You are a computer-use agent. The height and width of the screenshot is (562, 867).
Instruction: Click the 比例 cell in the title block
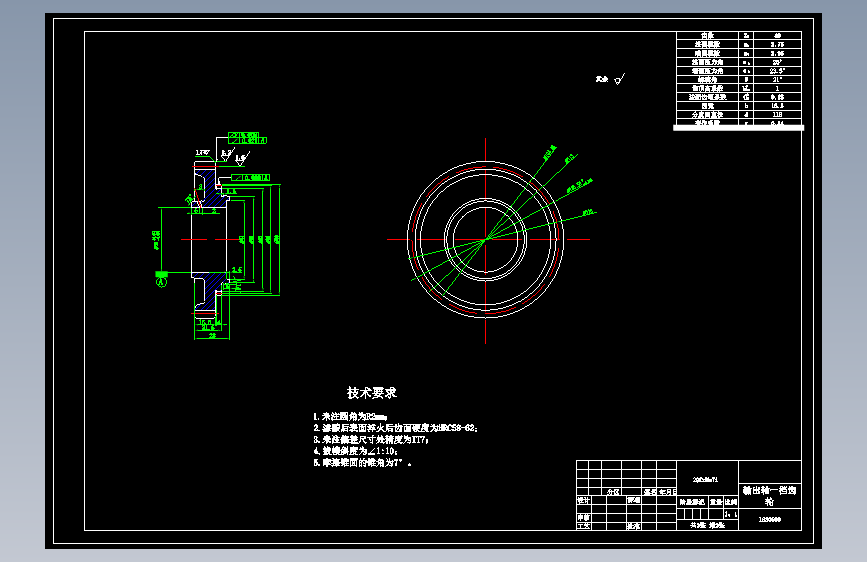(x=731, y=502)
